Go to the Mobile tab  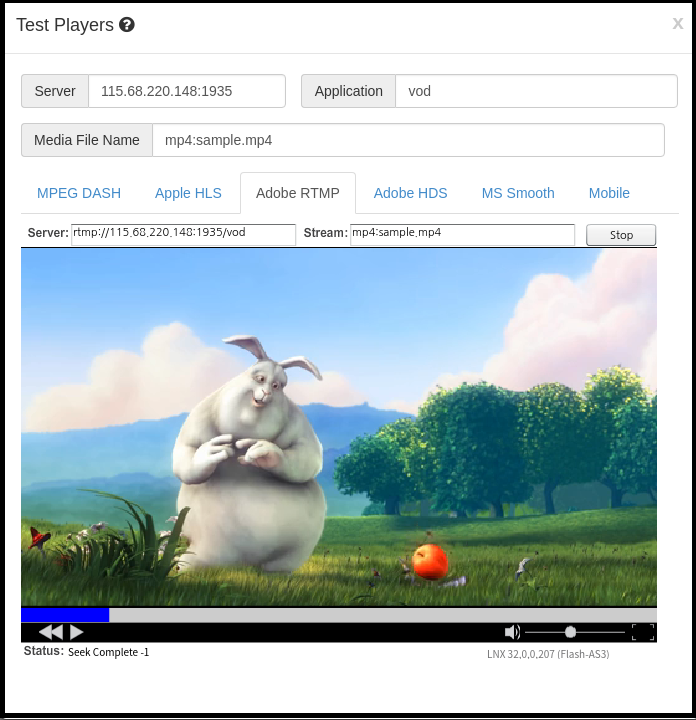click(x=609, y=193)
